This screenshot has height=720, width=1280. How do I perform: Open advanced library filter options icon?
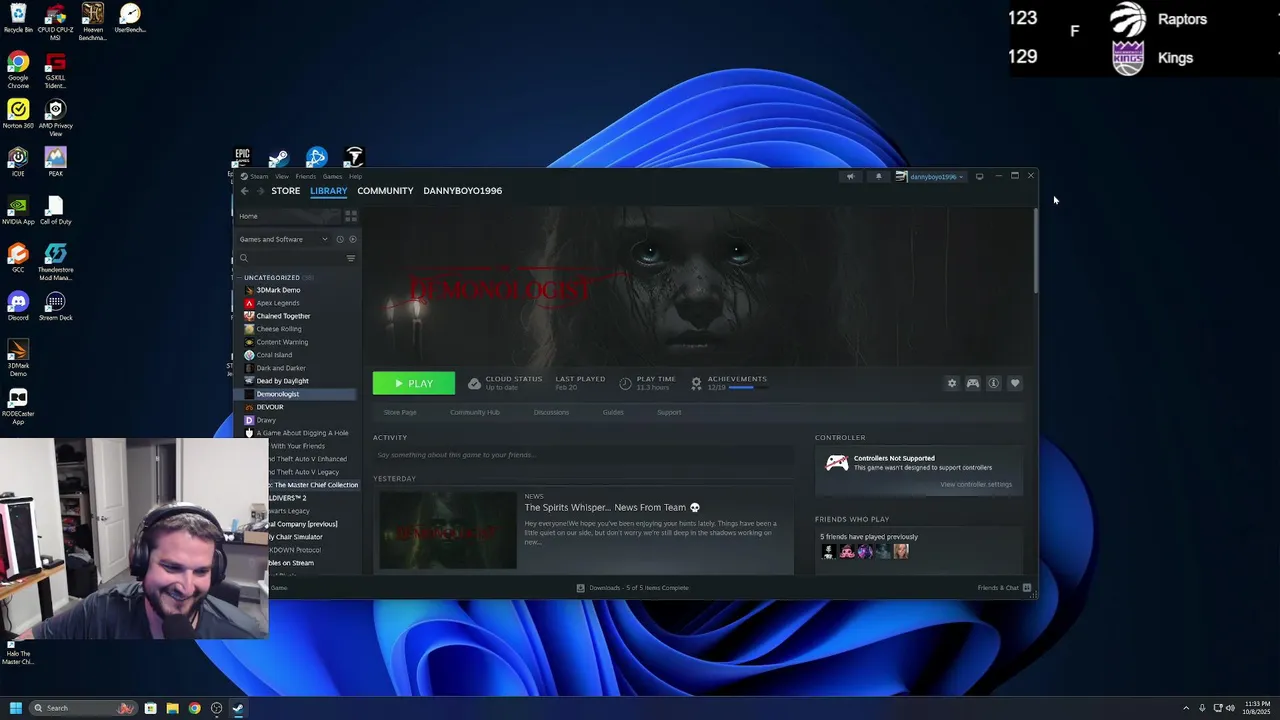point(350,258)
